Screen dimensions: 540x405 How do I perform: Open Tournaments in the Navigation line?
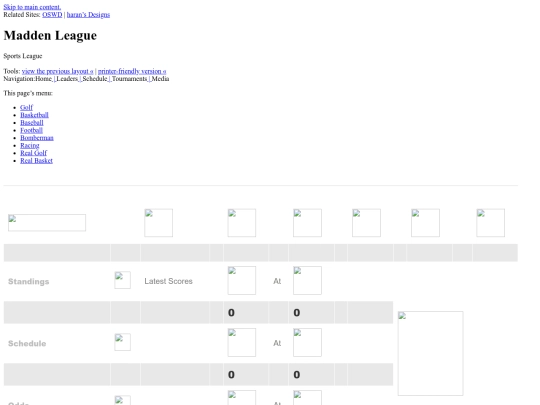tap(129, 79)
